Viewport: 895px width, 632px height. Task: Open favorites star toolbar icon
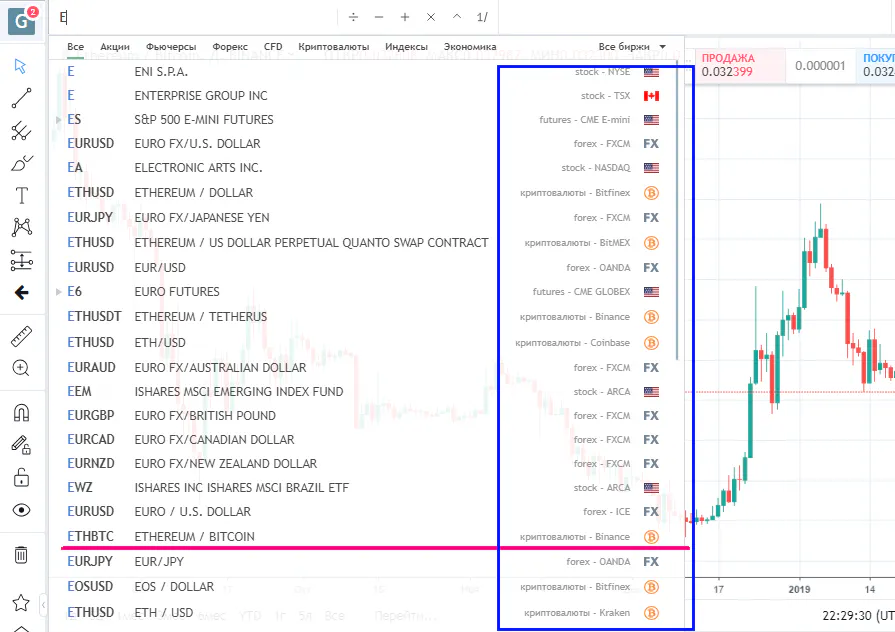click(21, 602)
